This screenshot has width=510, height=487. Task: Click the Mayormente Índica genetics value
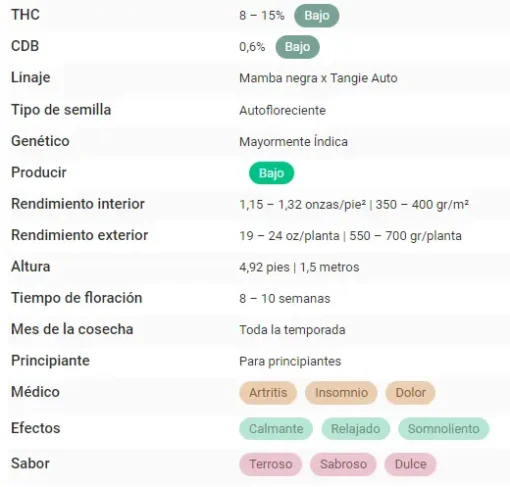click(293, 142)
